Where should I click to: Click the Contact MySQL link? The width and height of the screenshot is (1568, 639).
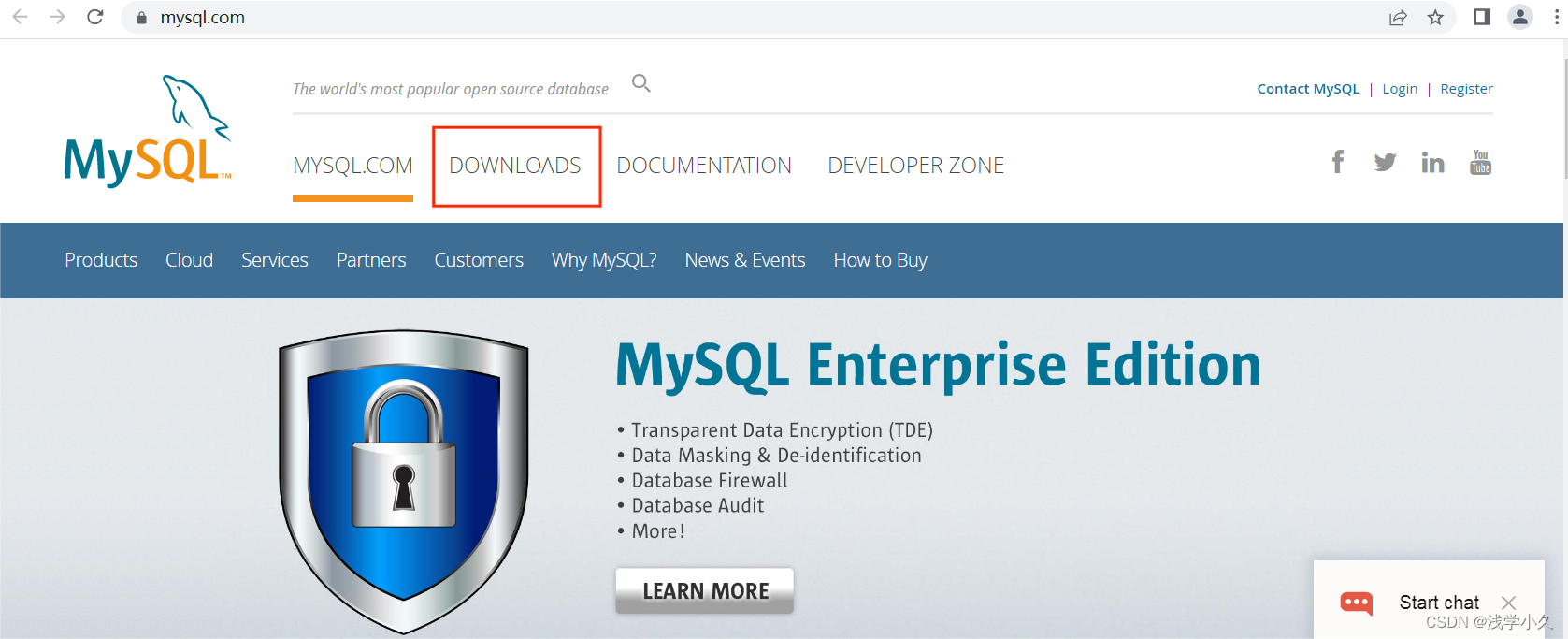(1308, 89)
